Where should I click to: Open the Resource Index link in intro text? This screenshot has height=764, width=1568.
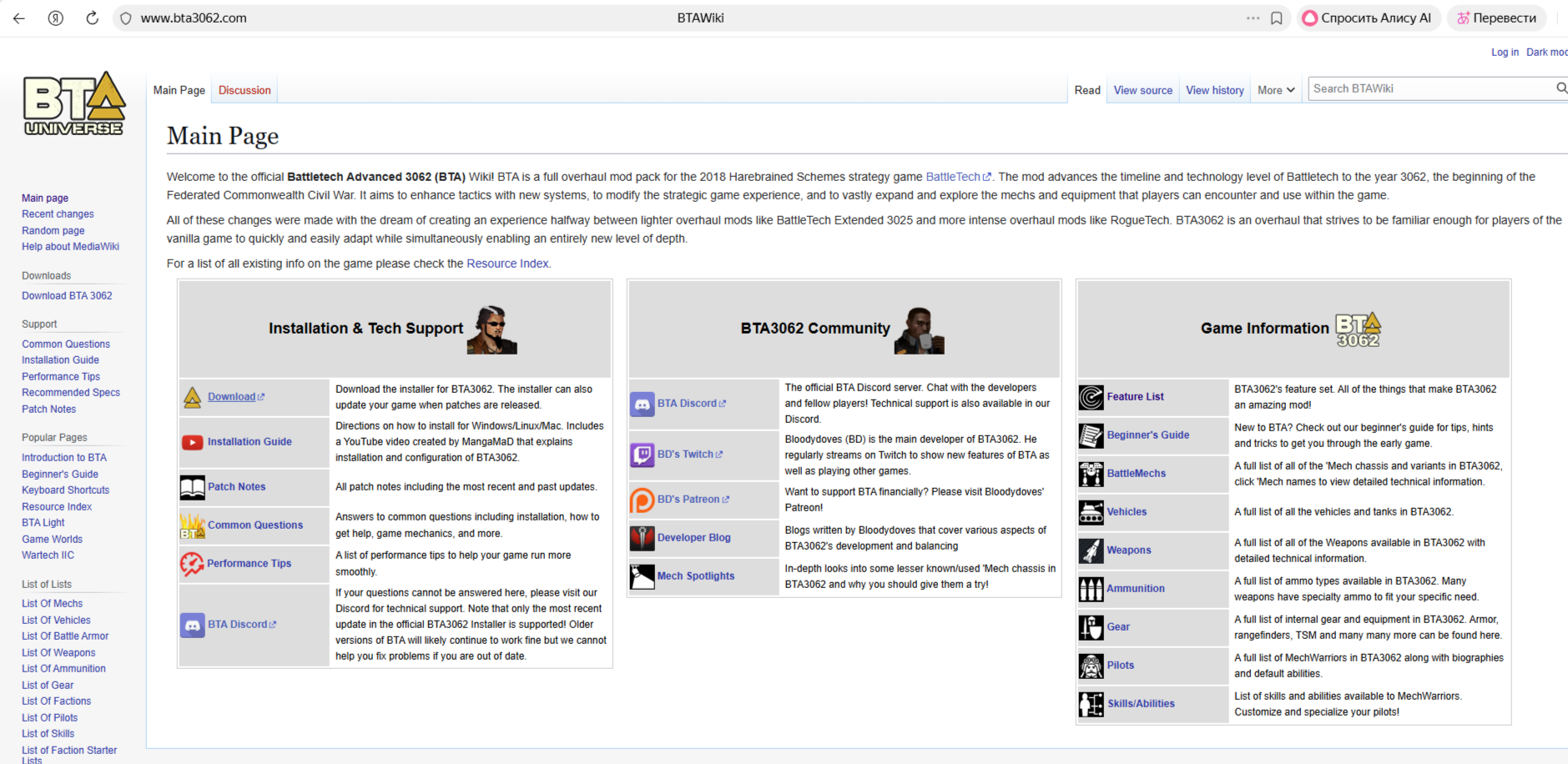tap(507, 264)
